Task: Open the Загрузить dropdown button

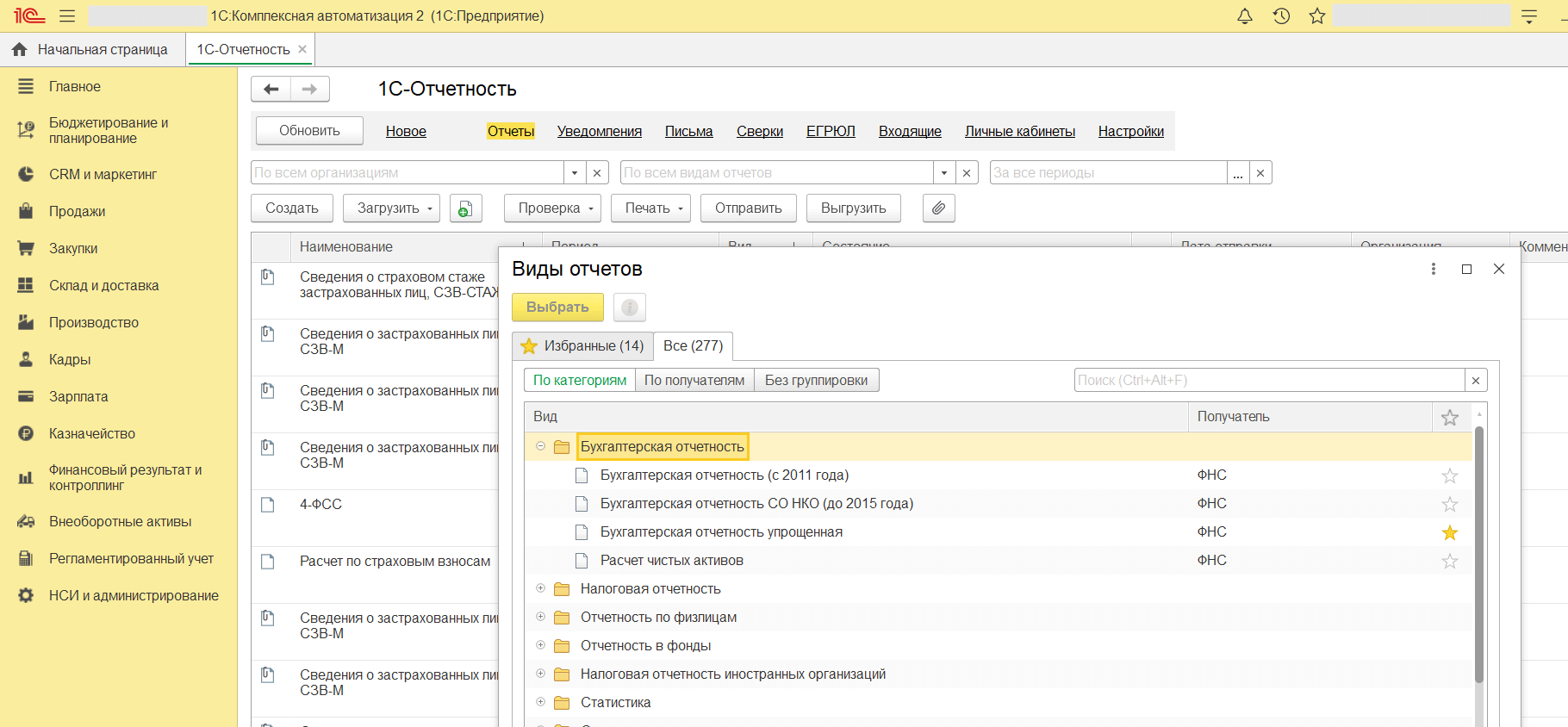Action: pos(392,208)
